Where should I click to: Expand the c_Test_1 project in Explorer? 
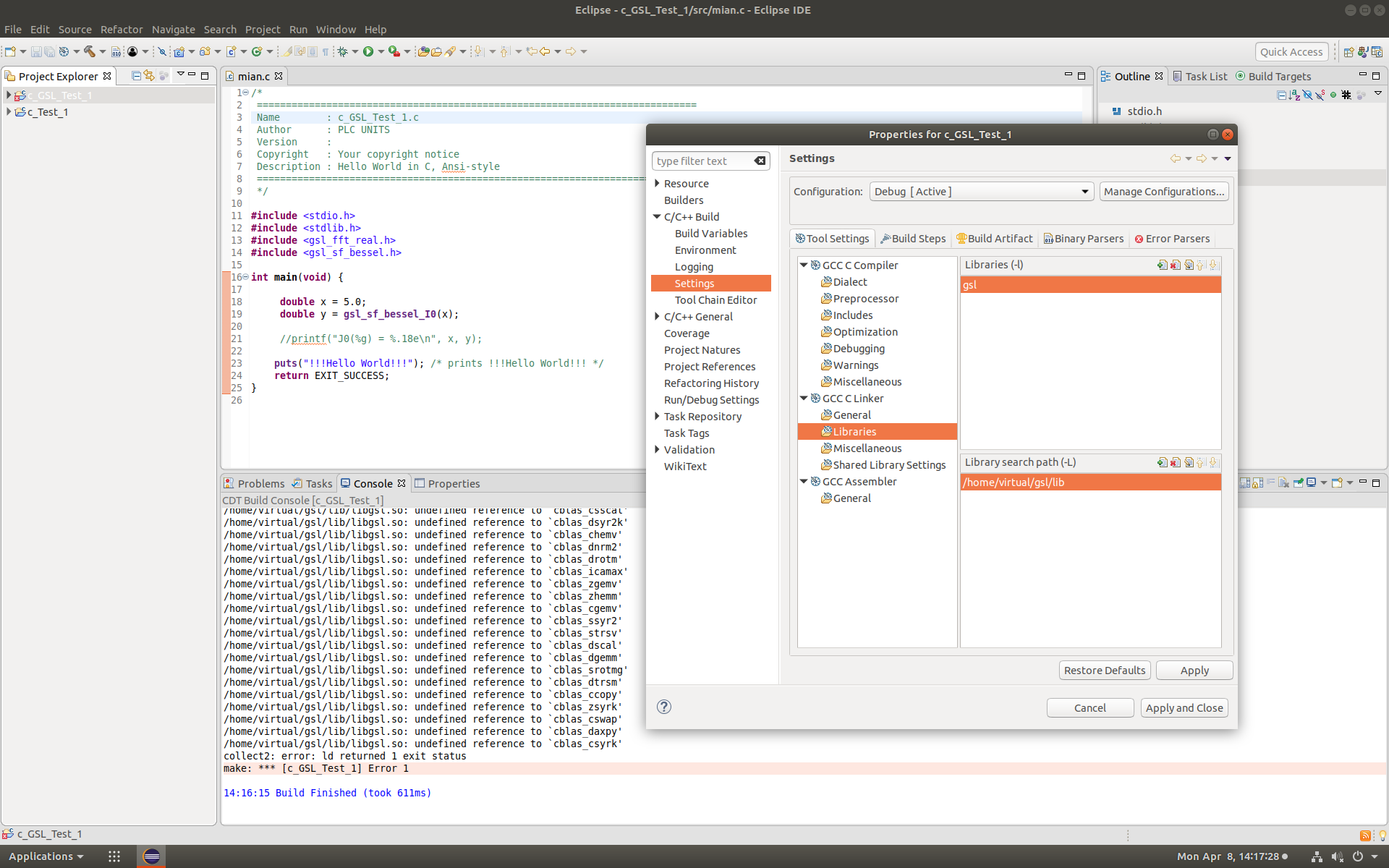click(9, 112)
